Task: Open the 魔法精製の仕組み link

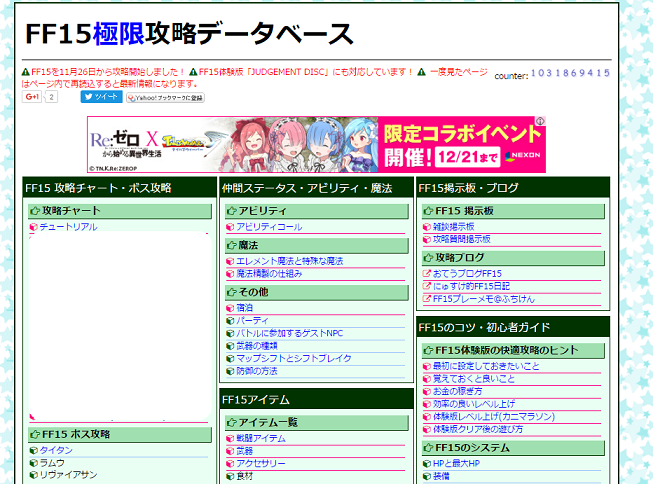Action: [269, 274]
